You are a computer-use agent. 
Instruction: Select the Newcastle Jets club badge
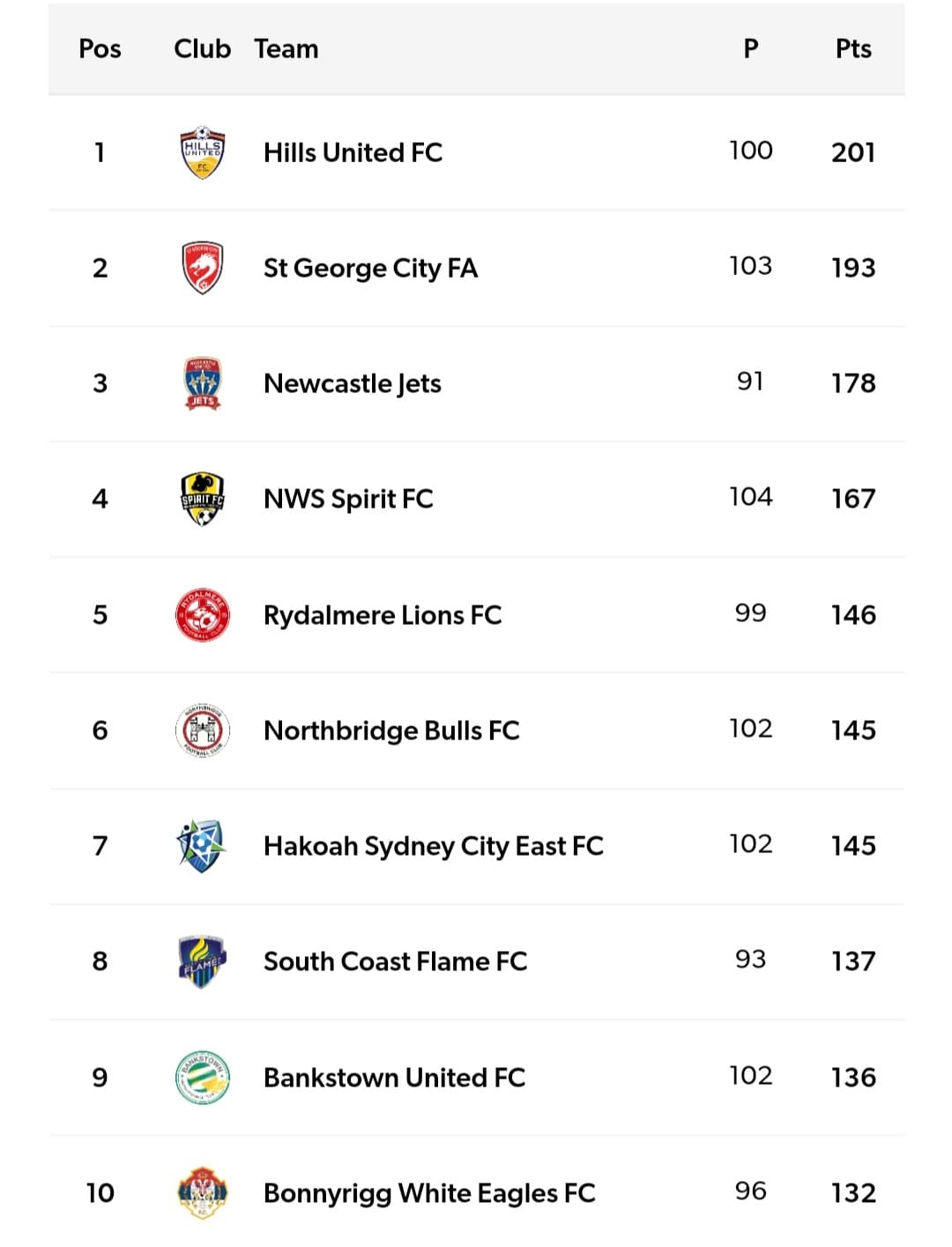(x=202, y=383)
